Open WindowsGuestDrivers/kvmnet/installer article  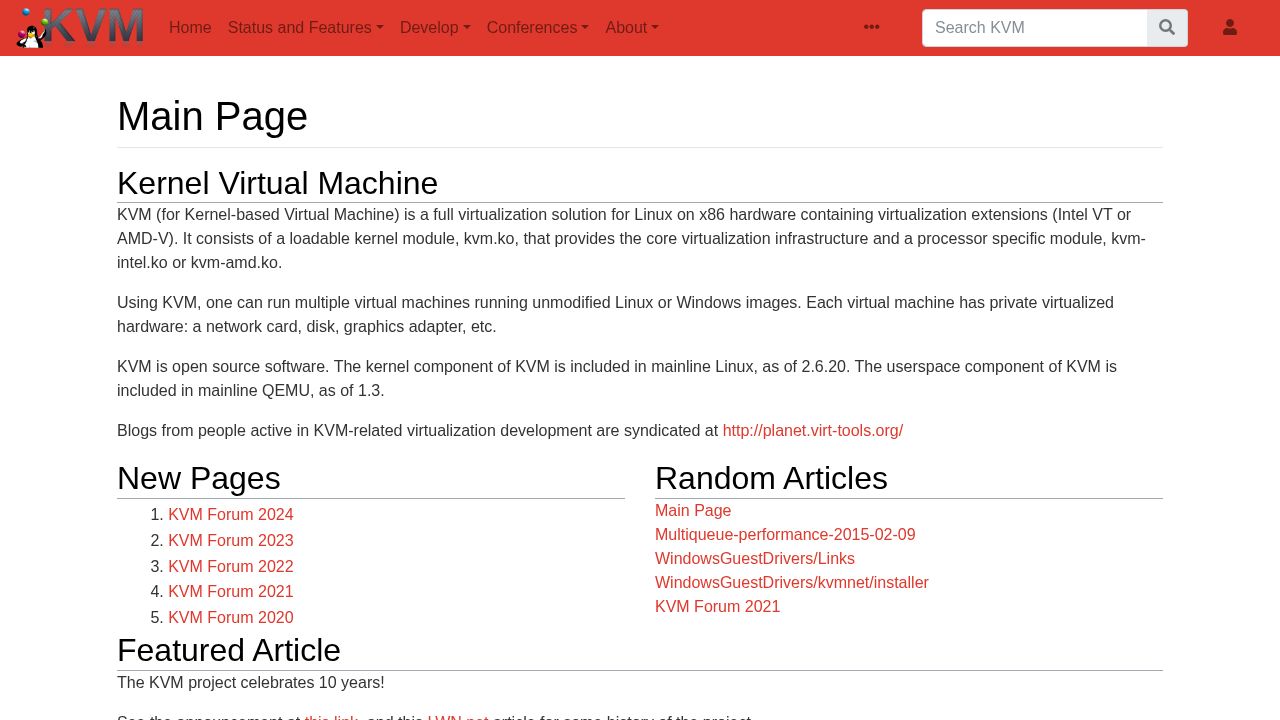[792, 583]
